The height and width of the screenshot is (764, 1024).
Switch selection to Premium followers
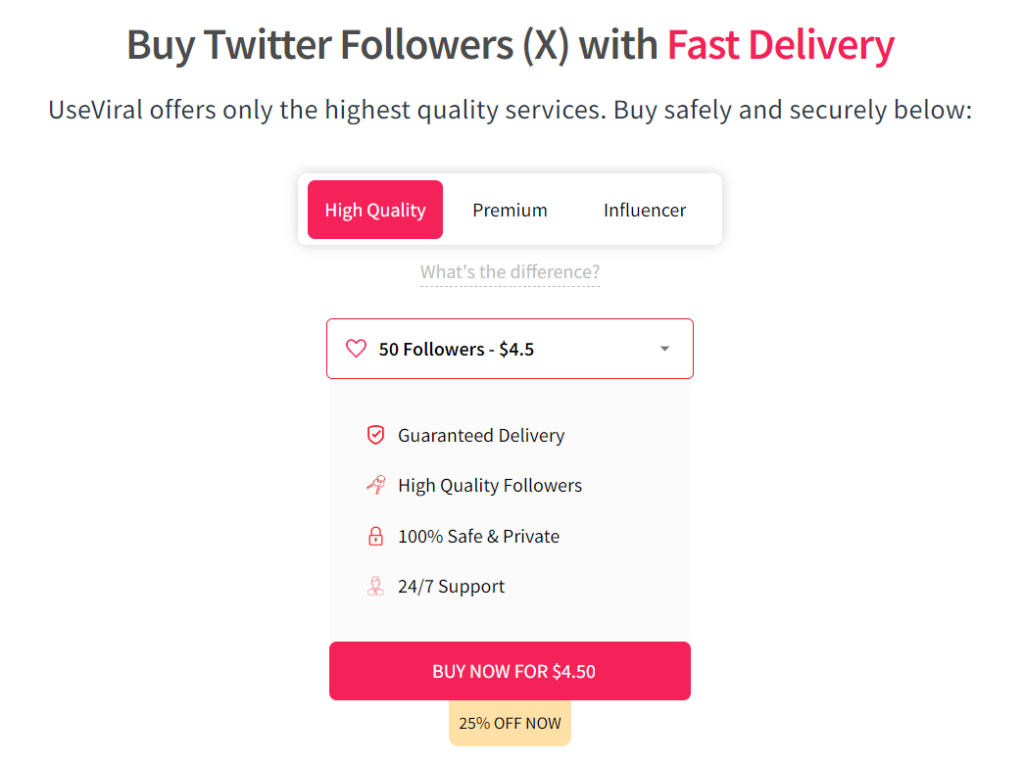(x=510, y=210)
